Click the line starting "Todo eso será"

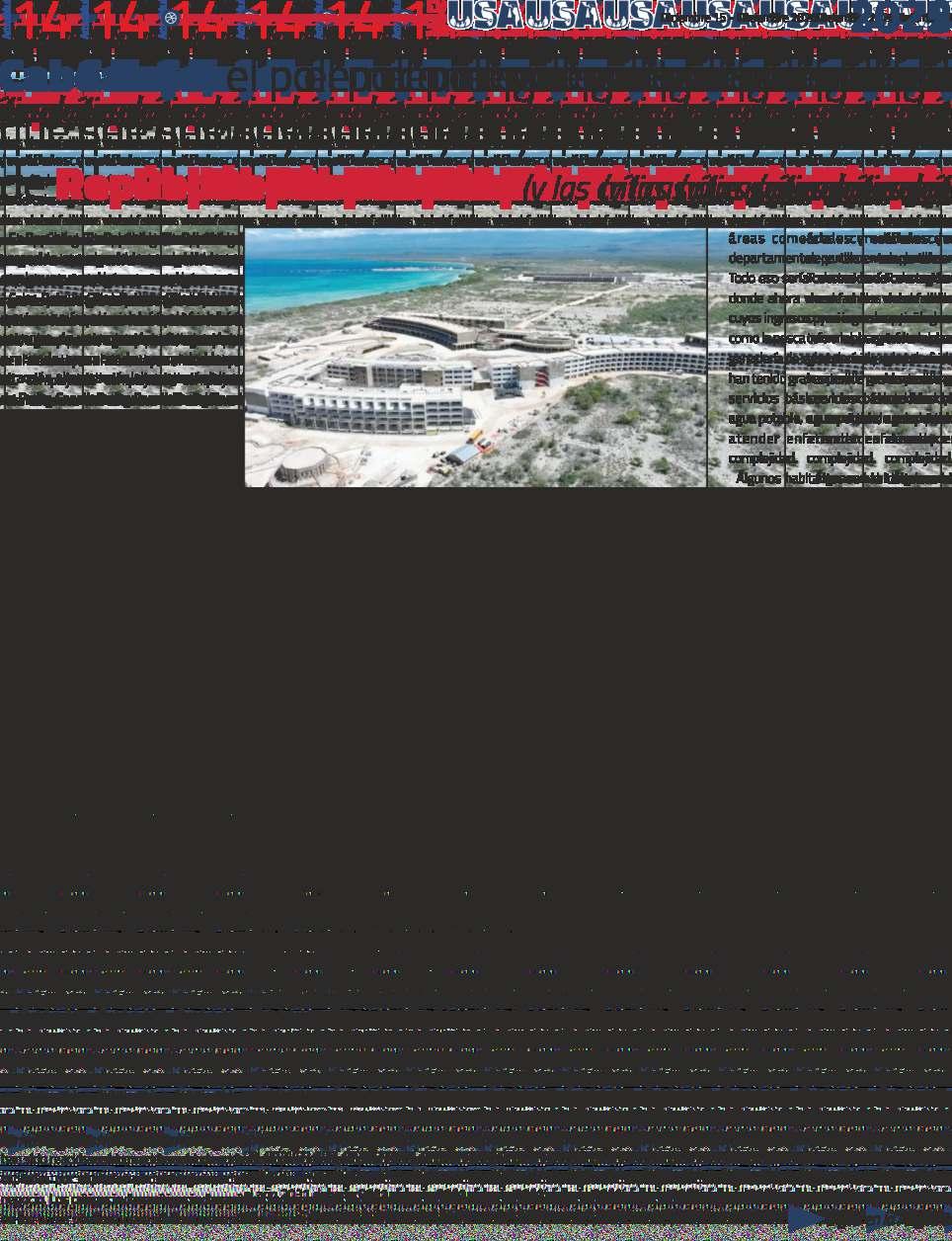click(839, 278)
